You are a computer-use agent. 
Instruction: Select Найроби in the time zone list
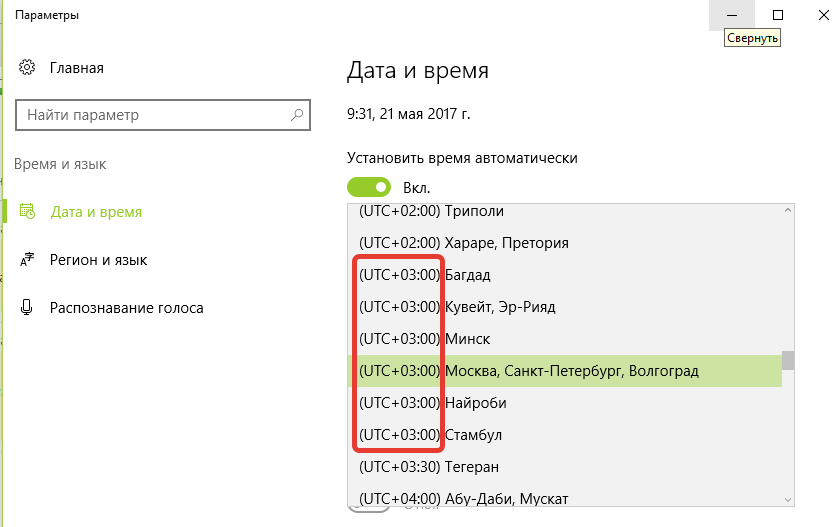[x=475, y=403]
